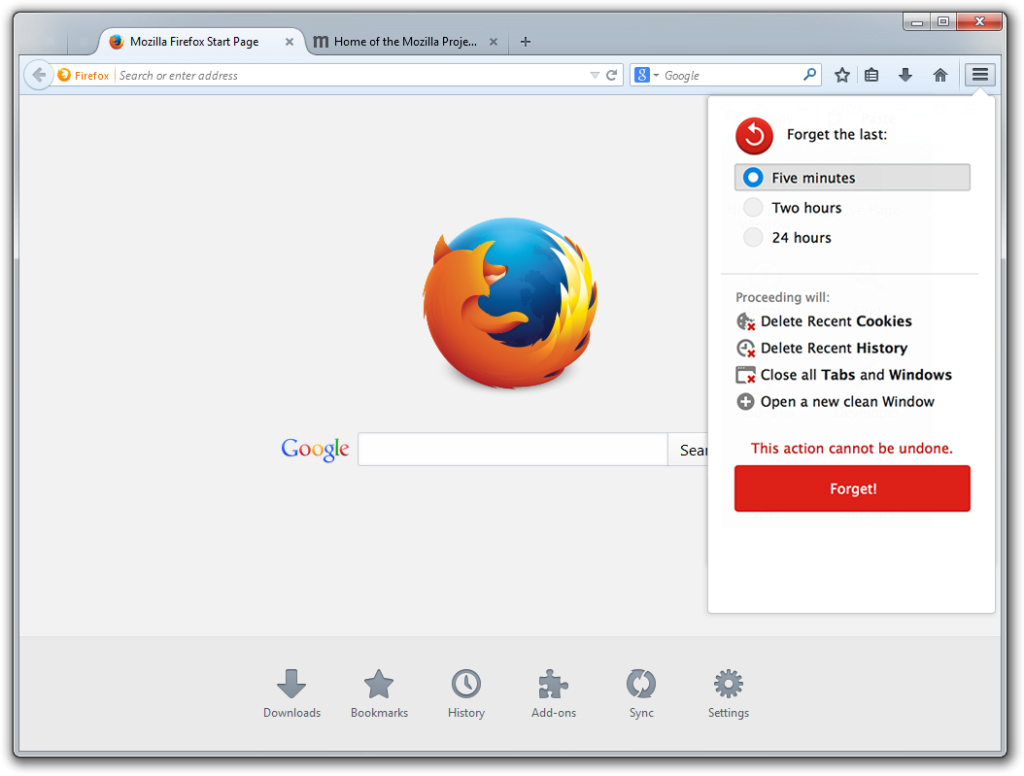Image resolution: width=1024 pixels, height=776 pixels.
Task: Choose the 24 hours option
Action: point(753,238)
